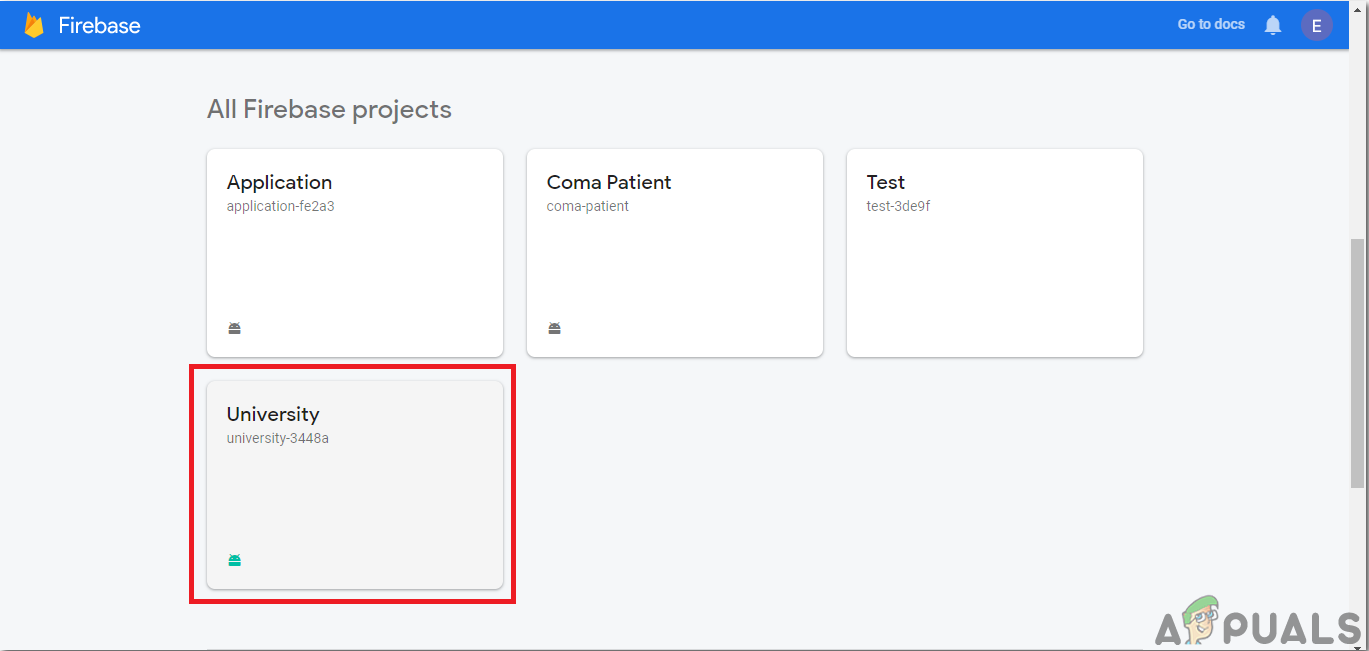Click the Firebase wordmark in the header
The width and height of the screenshot is (1369, 651).
(99, 26)
